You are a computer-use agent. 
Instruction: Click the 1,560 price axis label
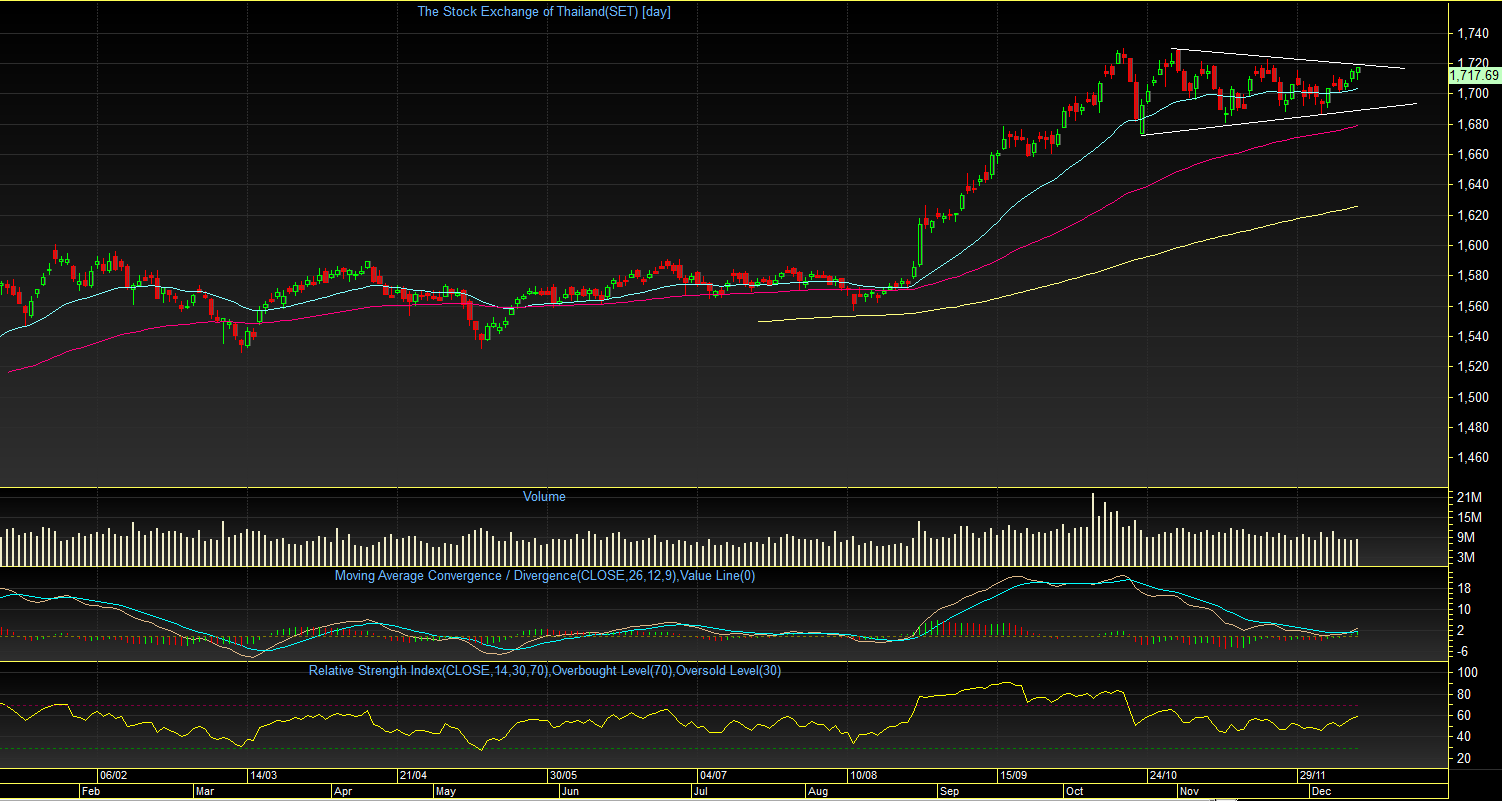click(1472, 307)
